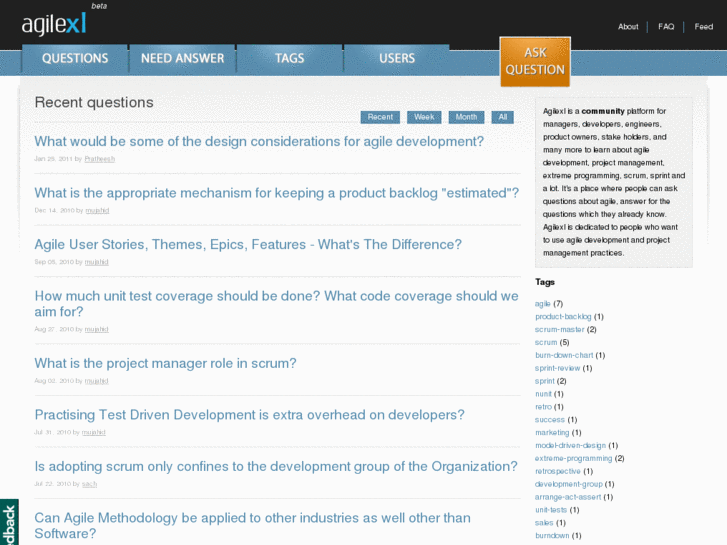
Task: View author sach's profile
Action: click(89, 484)
